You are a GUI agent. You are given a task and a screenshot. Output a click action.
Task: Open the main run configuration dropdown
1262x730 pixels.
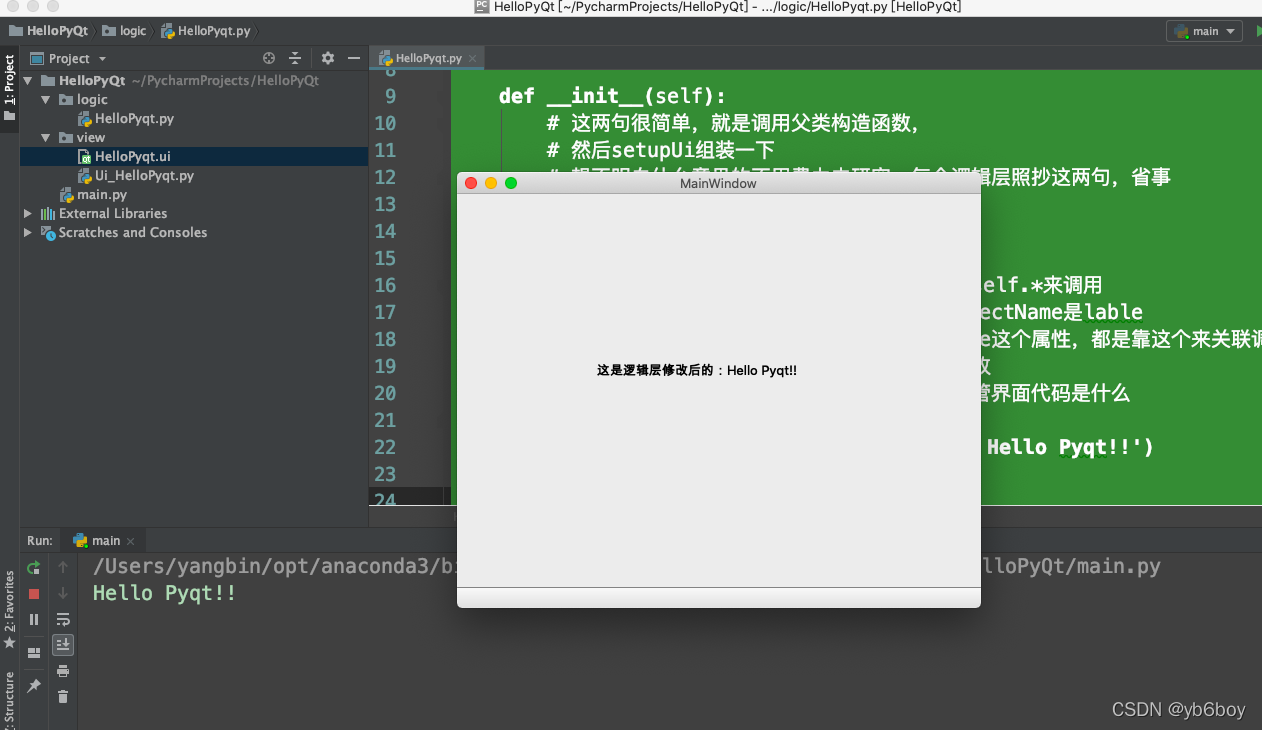pyautogui.click(x=1204, y=31)
